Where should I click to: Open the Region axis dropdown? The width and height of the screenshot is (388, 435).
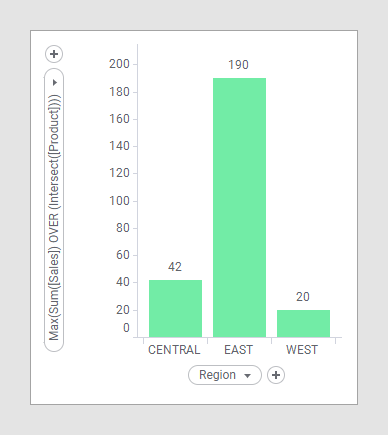click(x=225, y=375)
